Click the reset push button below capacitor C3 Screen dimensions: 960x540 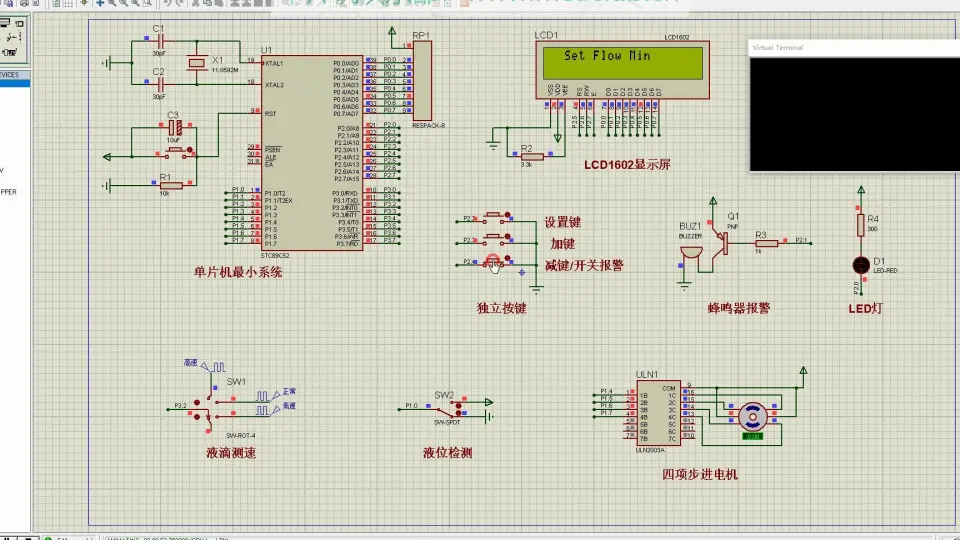coord(176,151)
